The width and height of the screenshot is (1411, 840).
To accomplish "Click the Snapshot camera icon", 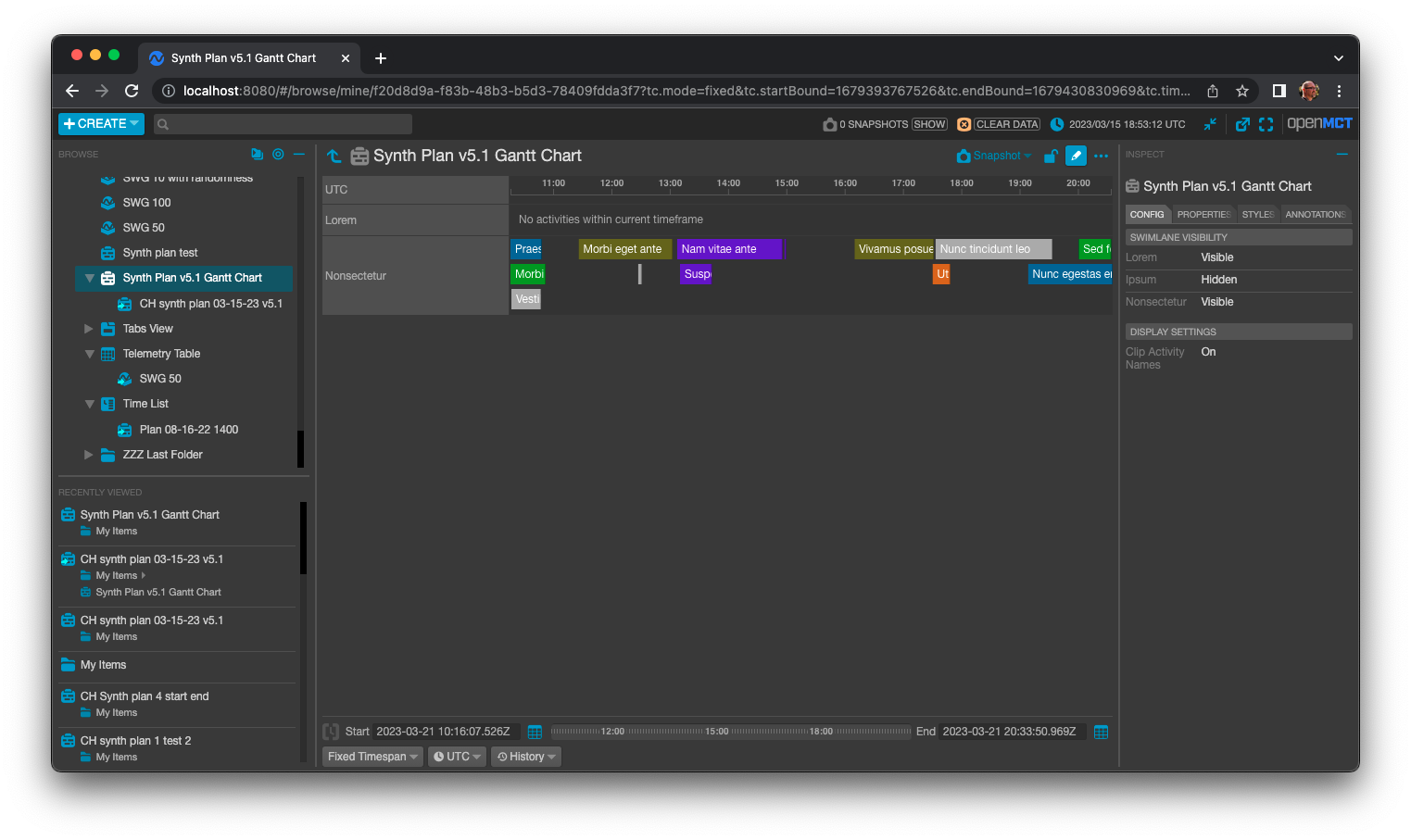I will point(964,156).
